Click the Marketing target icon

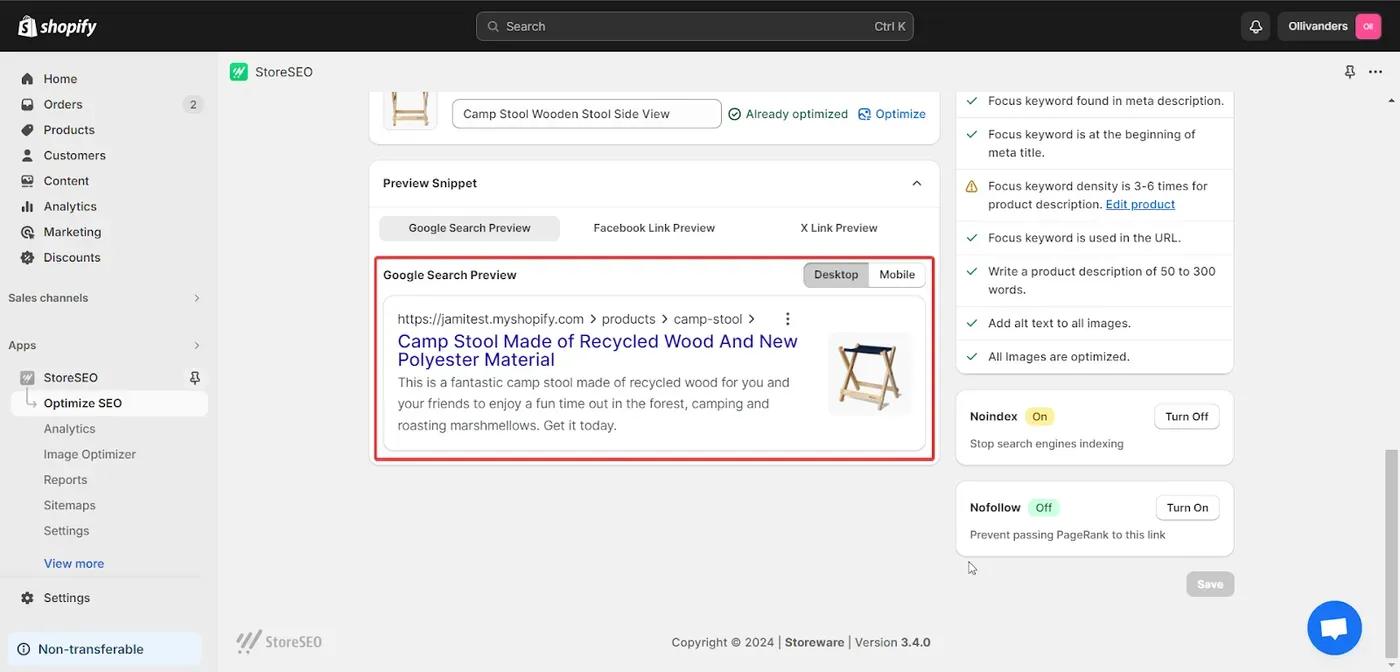(27, 232)
